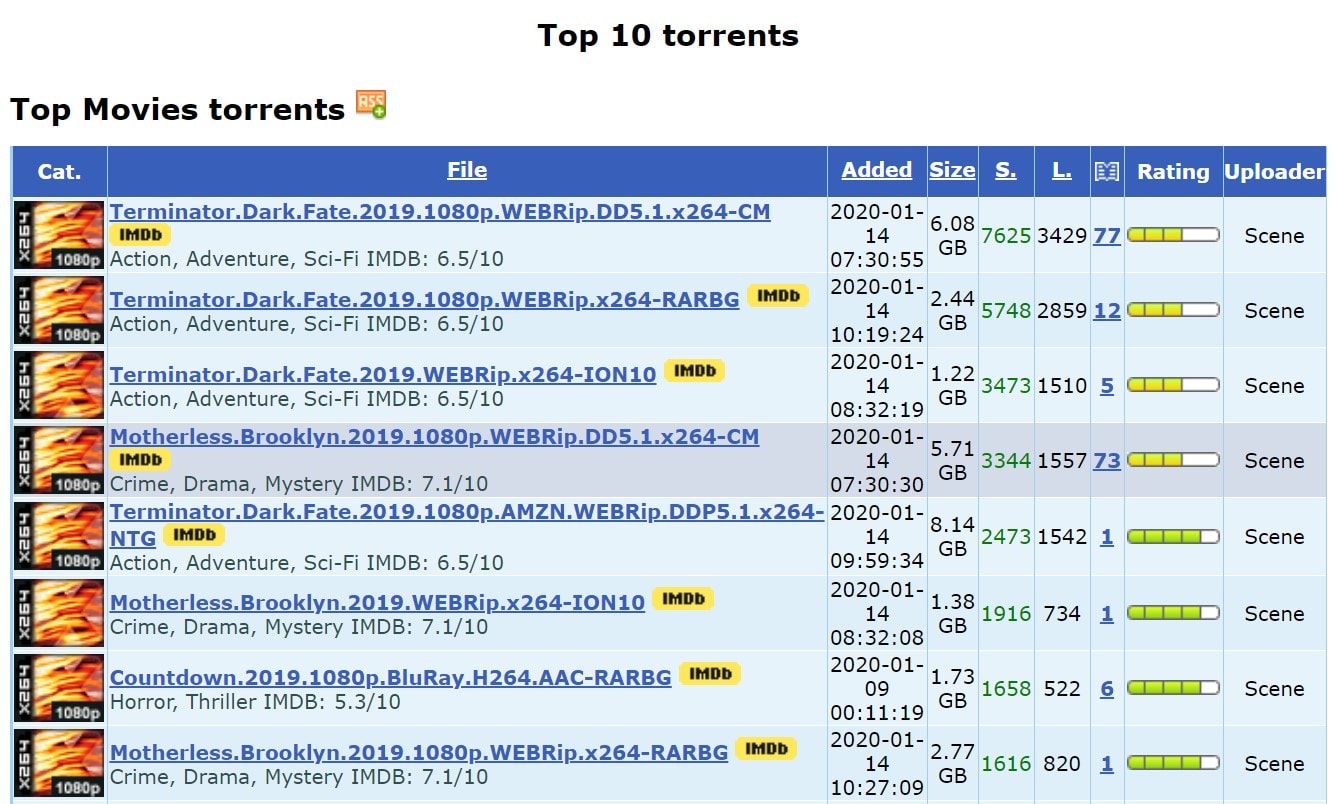Click rating bar for Motherless.Brooklyn x264-ION10 row
This screenshot has height=804, width=1339.
[1173, 613]
